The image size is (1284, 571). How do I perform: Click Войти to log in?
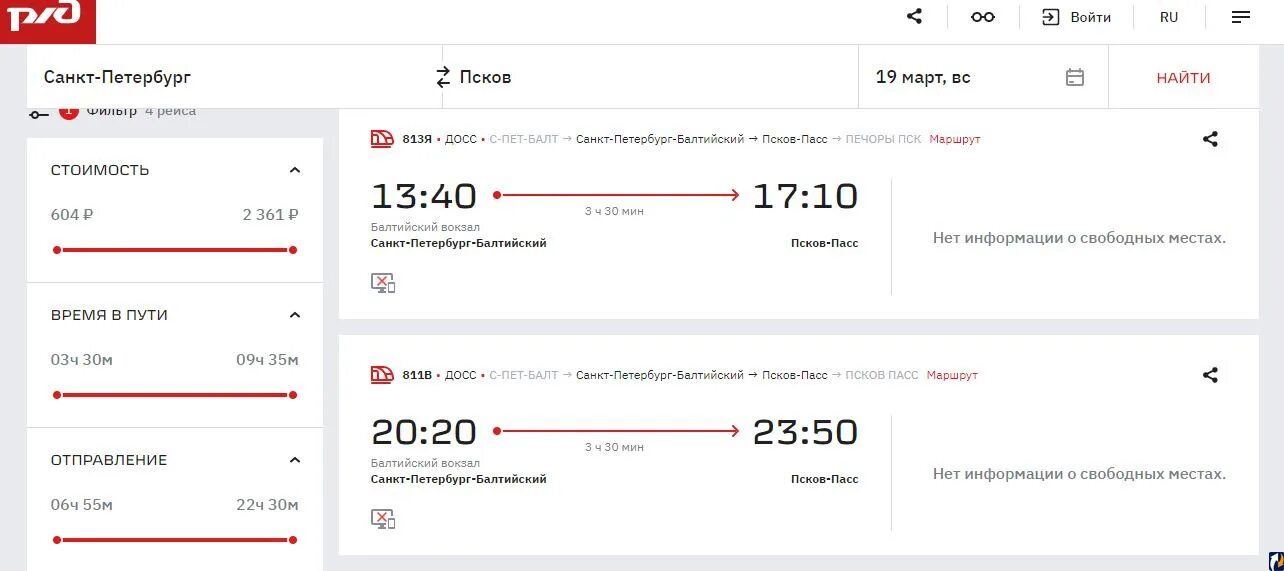(1077, 17)
